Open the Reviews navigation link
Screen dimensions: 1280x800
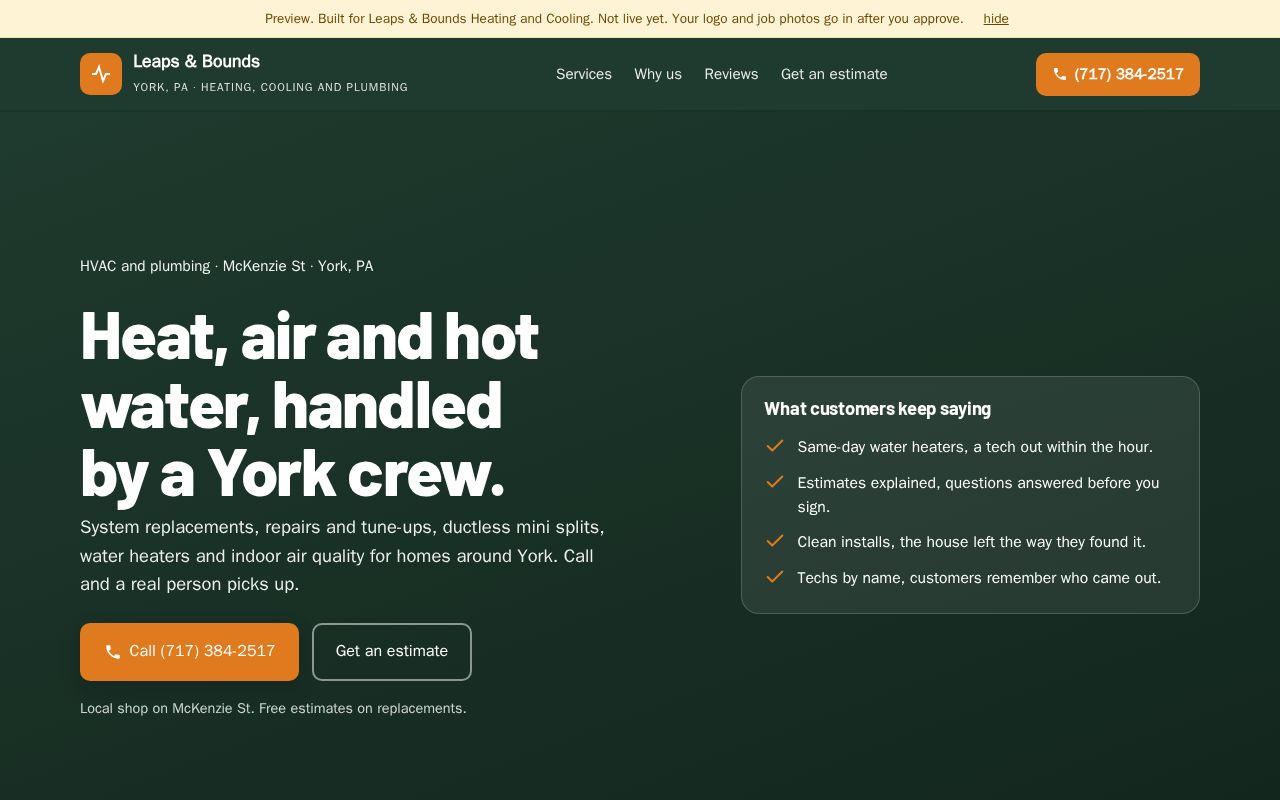731,74
